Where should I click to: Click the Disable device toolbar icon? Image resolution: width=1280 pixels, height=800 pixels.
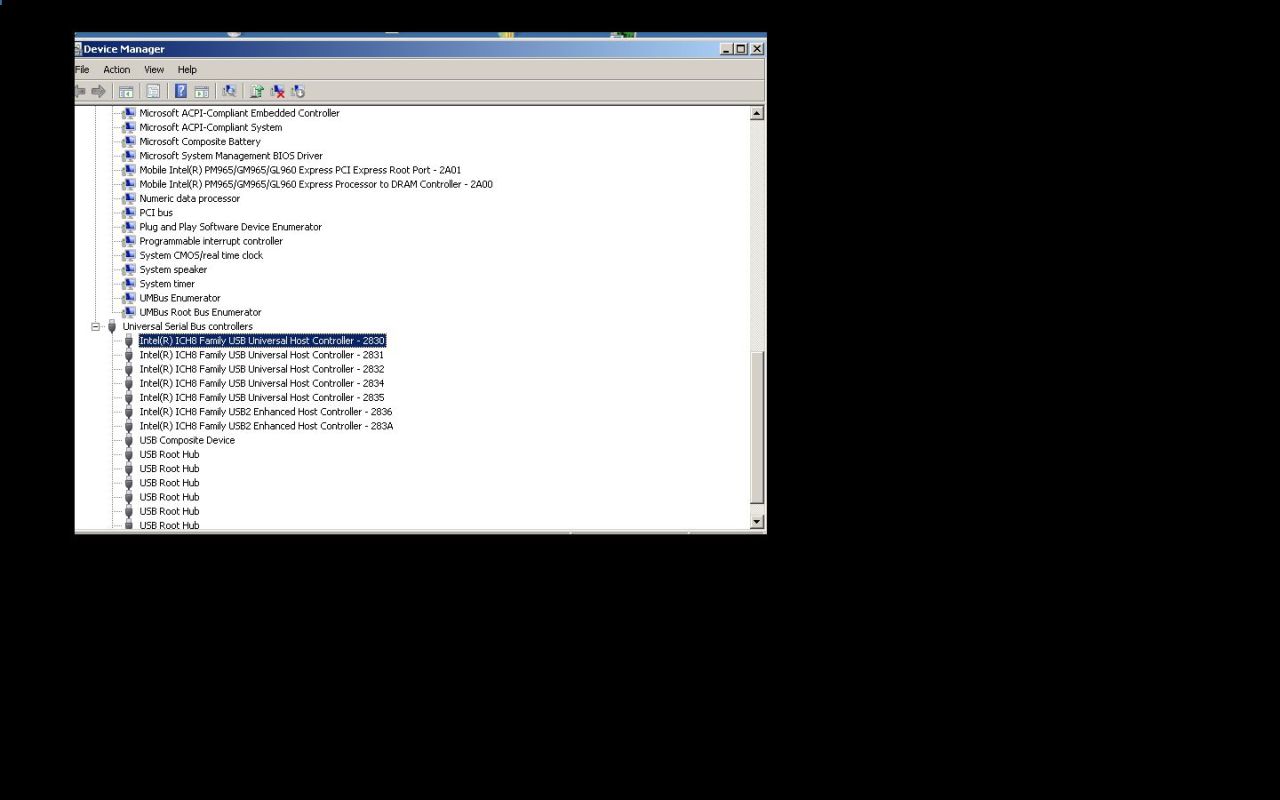point(297,91)
